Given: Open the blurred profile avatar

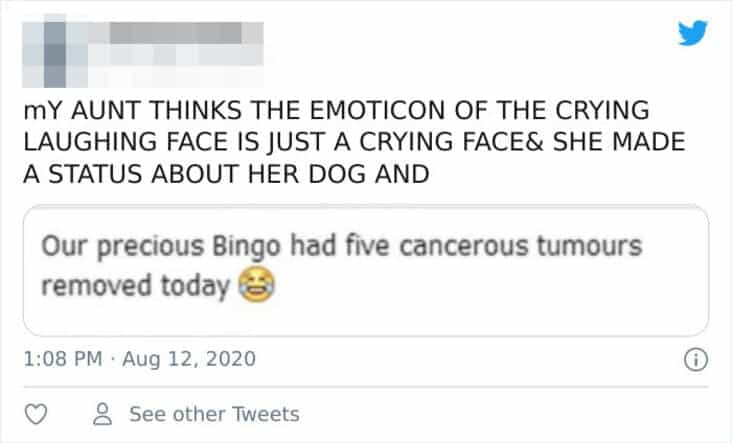Looking at the screenshot, I should (50, 49).
